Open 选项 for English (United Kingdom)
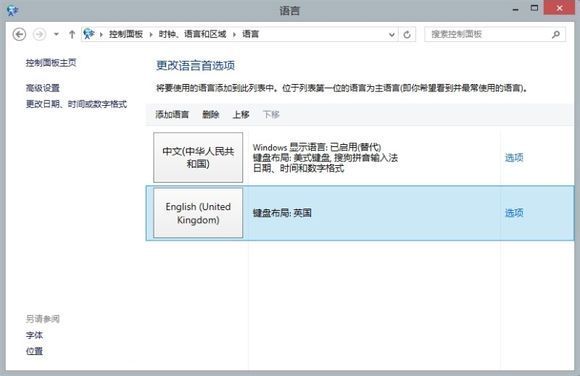The width and height of the screenshot is (580, 376). pos(514,213)
